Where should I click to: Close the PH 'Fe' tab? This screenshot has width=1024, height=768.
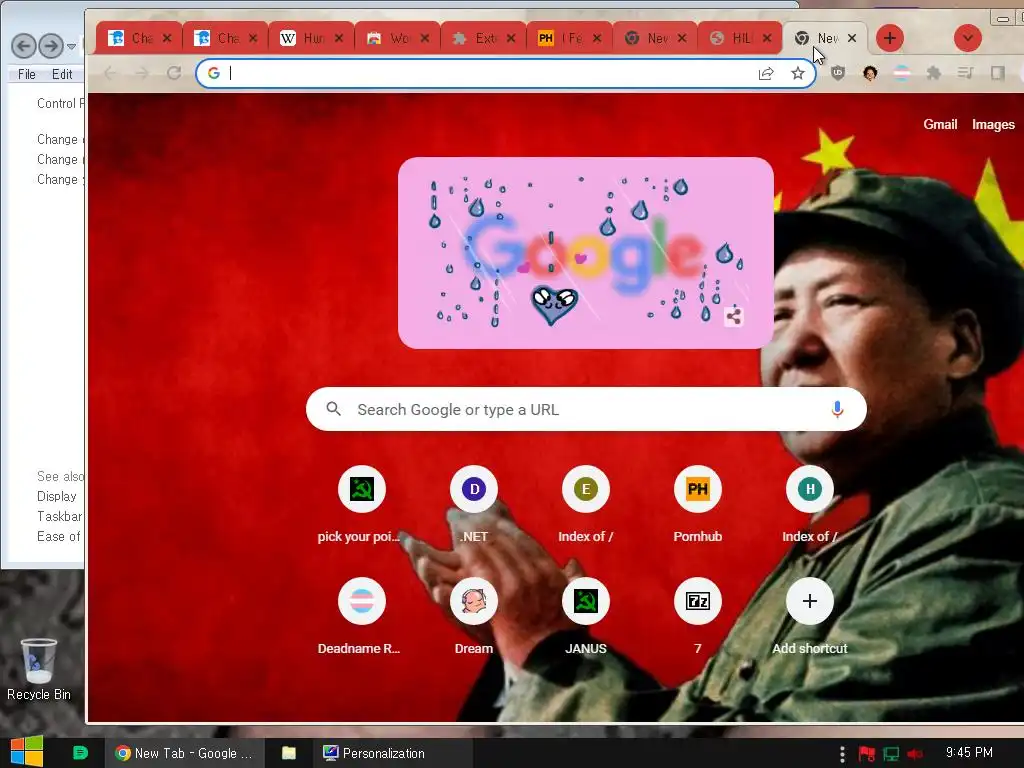tap(597, 38)
